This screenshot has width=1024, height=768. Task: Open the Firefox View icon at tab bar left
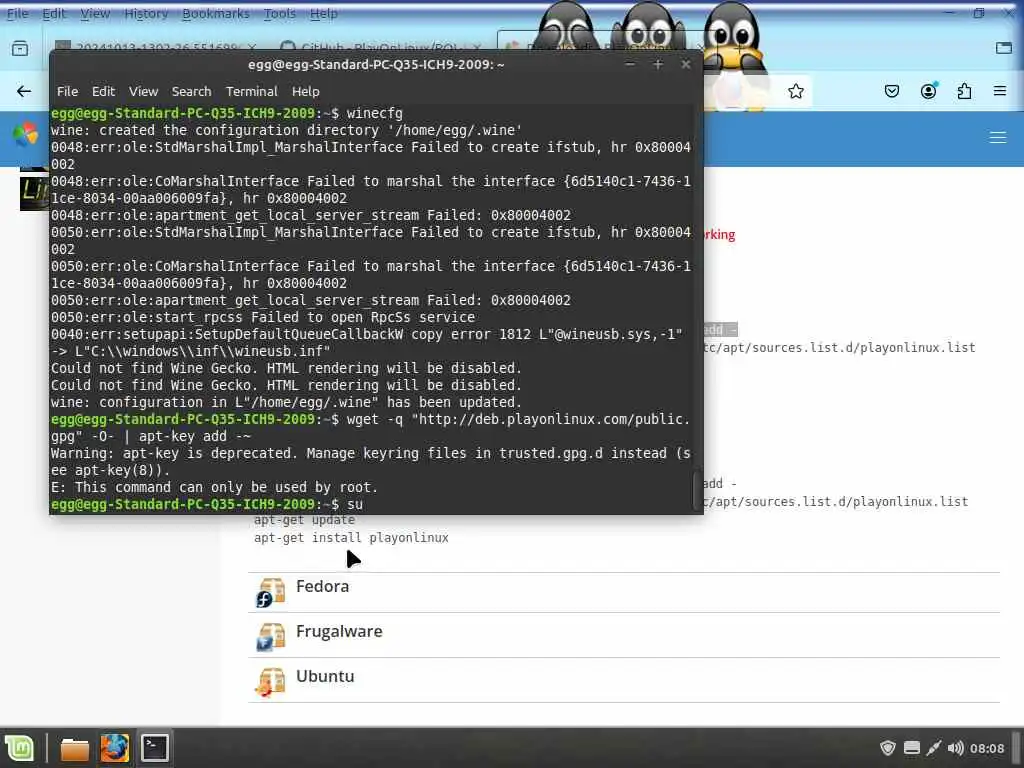(20, 48)
